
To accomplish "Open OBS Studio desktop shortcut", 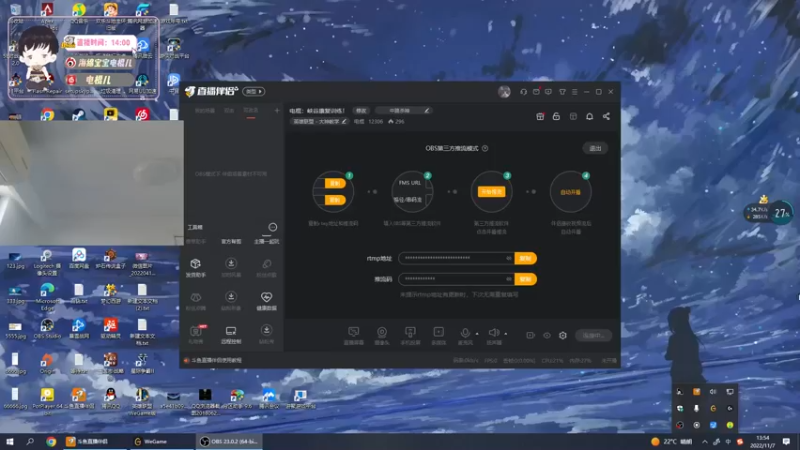I will point(47,329).
